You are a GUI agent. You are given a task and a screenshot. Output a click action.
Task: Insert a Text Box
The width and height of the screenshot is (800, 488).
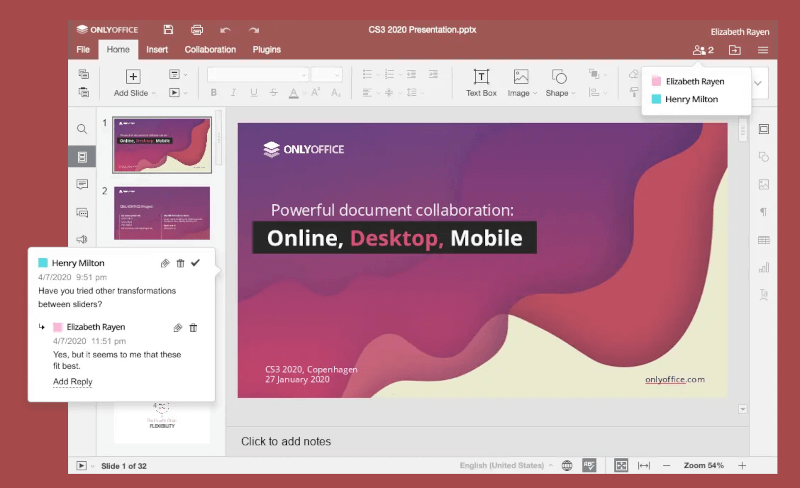[481, 82]
